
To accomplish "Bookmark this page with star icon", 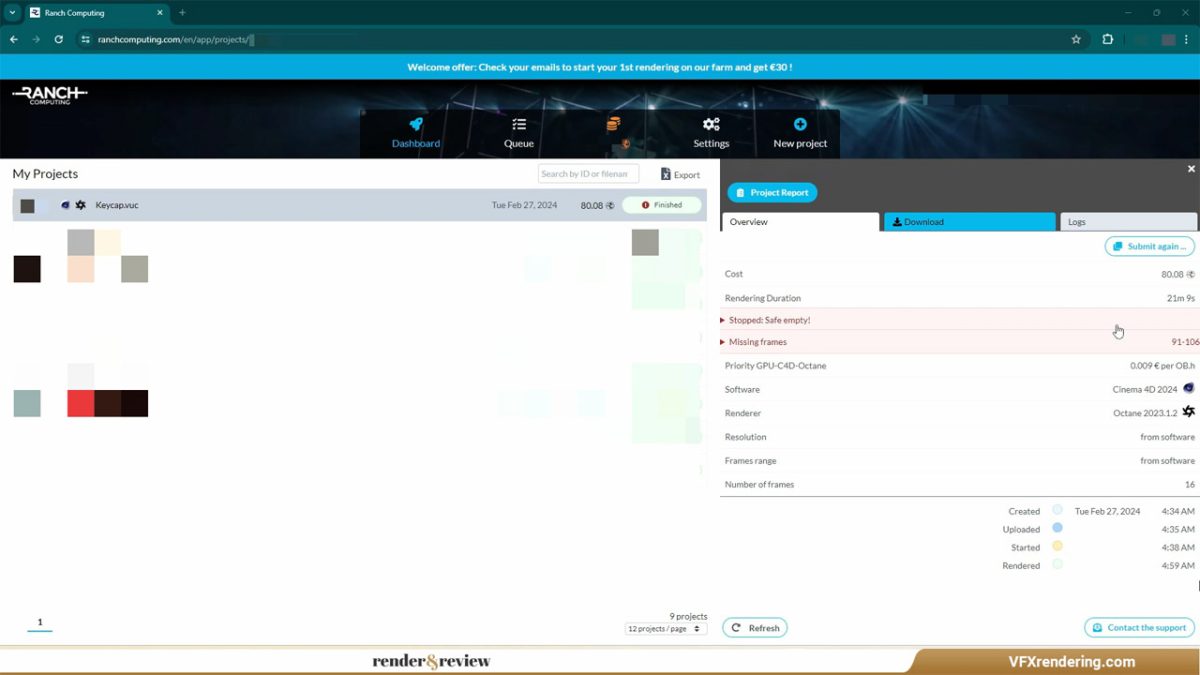I will click(1076, 40).
